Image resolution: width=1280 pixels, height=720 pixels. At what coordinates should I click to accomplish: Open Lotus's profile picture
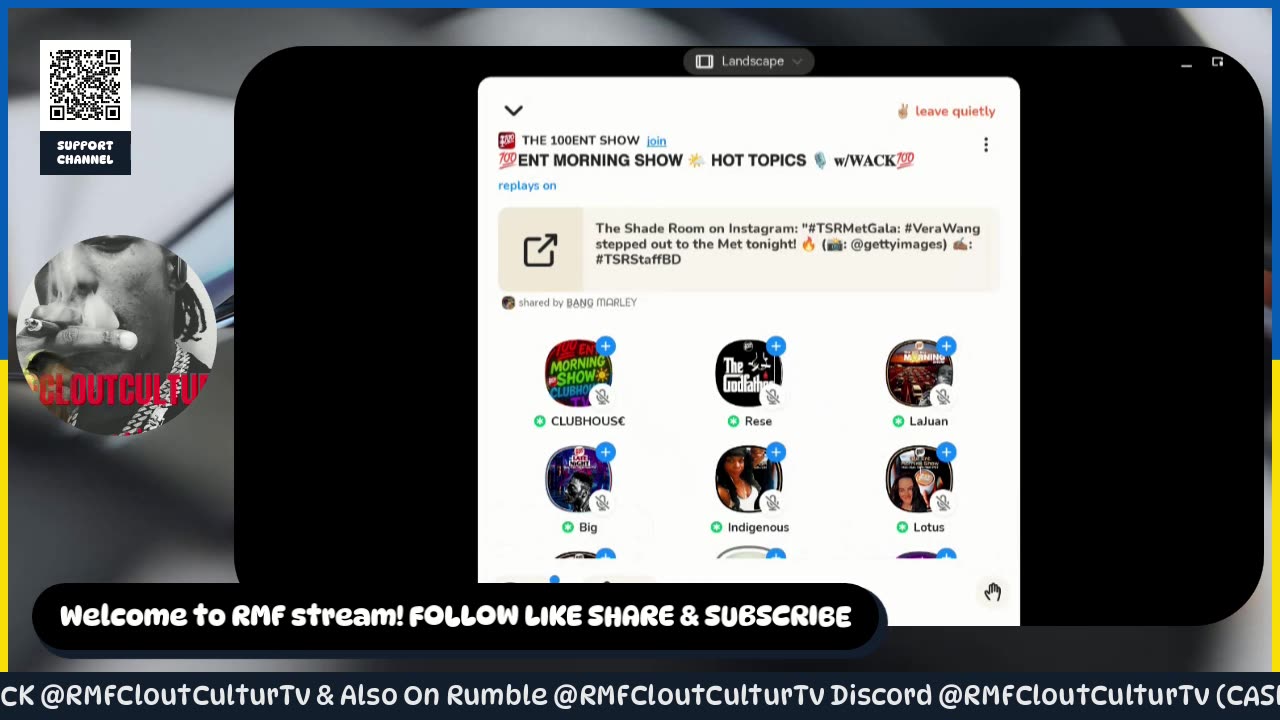pos(919,479)
